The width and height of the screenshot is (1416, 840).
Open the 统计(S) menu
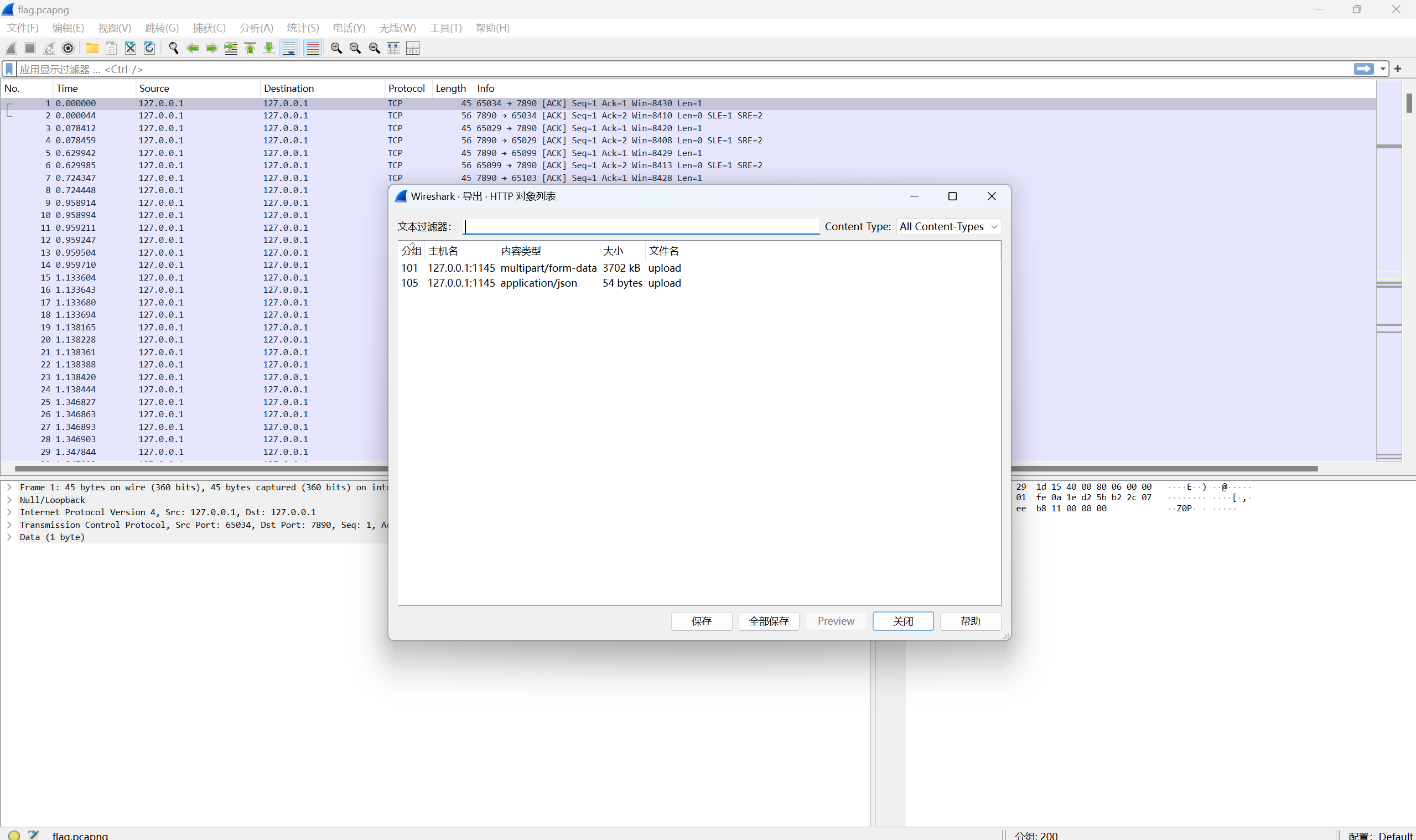click(303, 28)
